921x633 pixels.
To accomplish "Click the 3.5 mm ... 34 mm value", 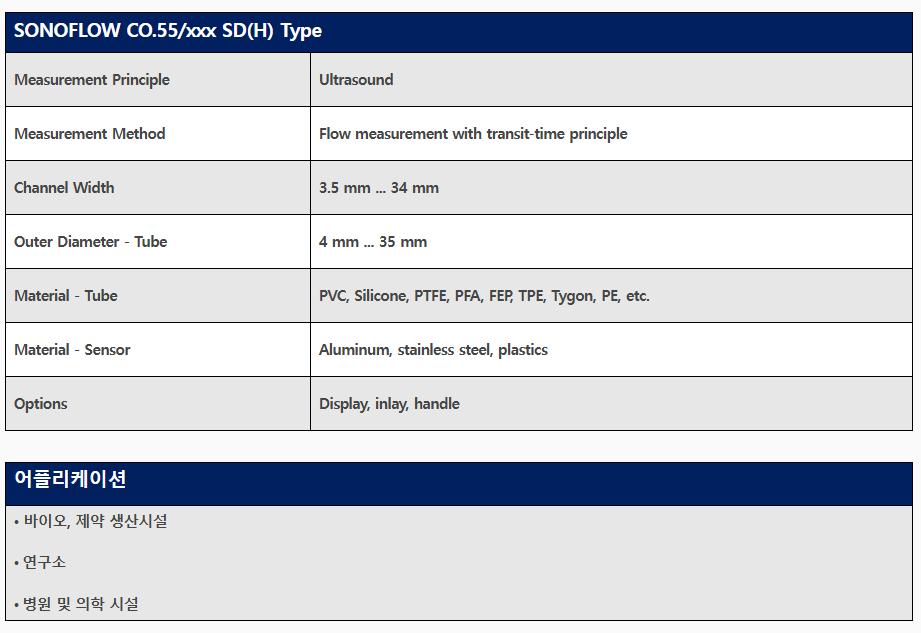I will click(379, 188).
